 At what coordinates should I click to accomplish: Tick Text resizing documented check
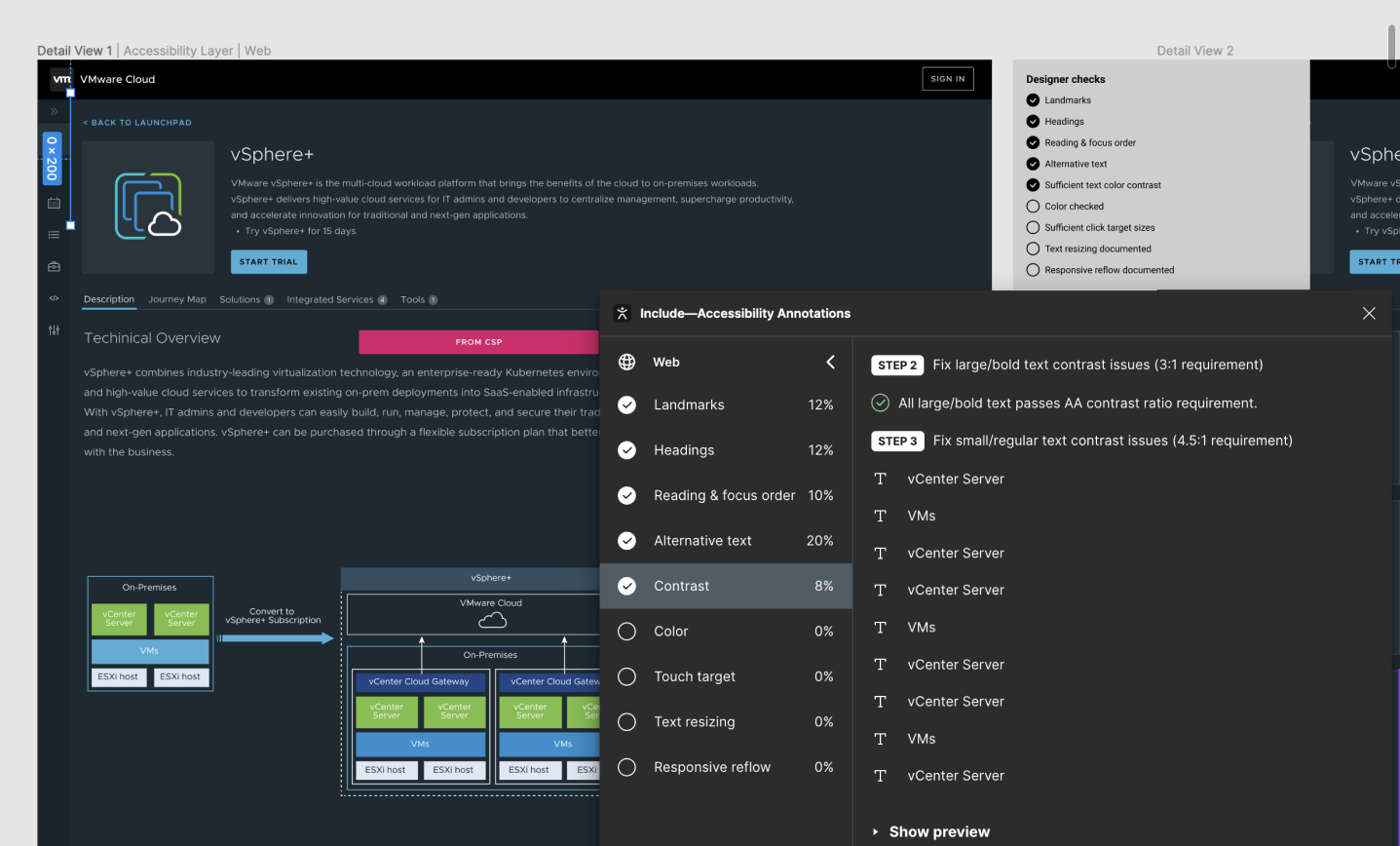tap(1033, 249)
